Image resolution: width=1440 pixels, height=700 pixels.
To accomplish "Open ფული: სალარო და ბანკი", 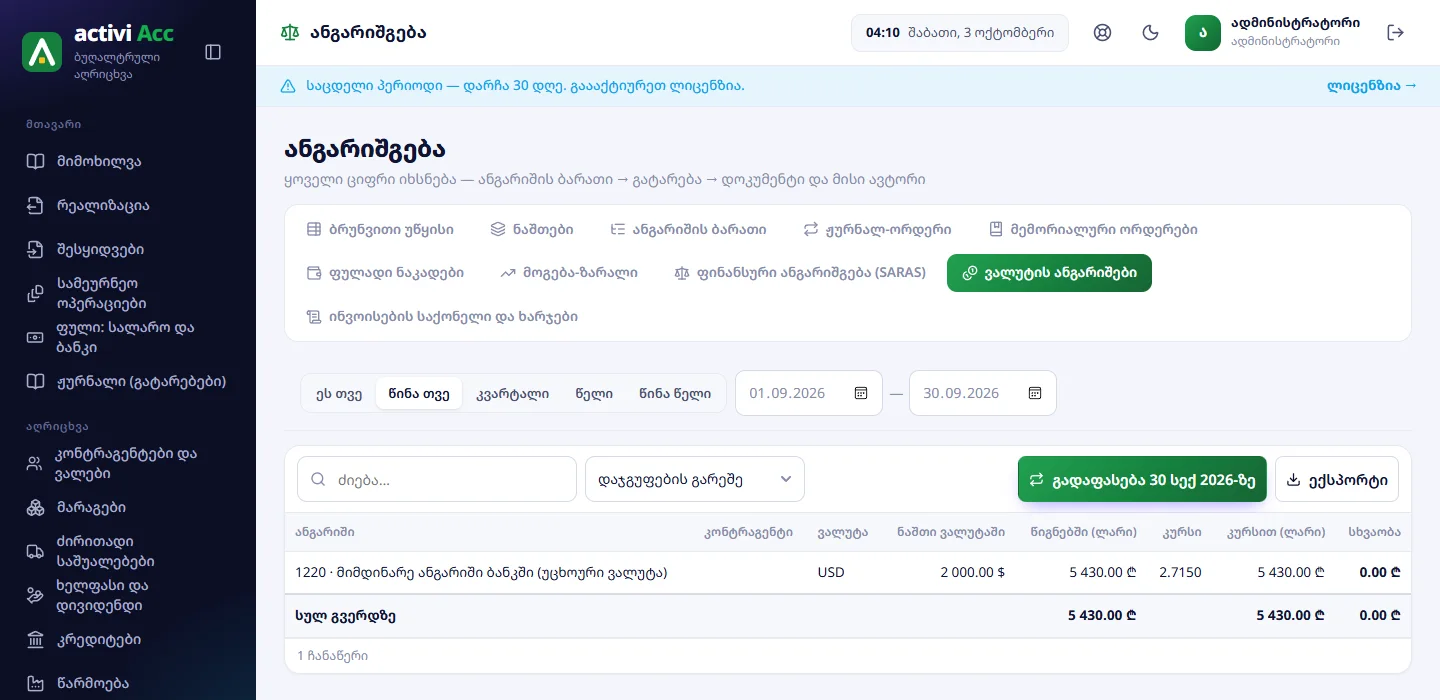I will [x=128, y=337].
